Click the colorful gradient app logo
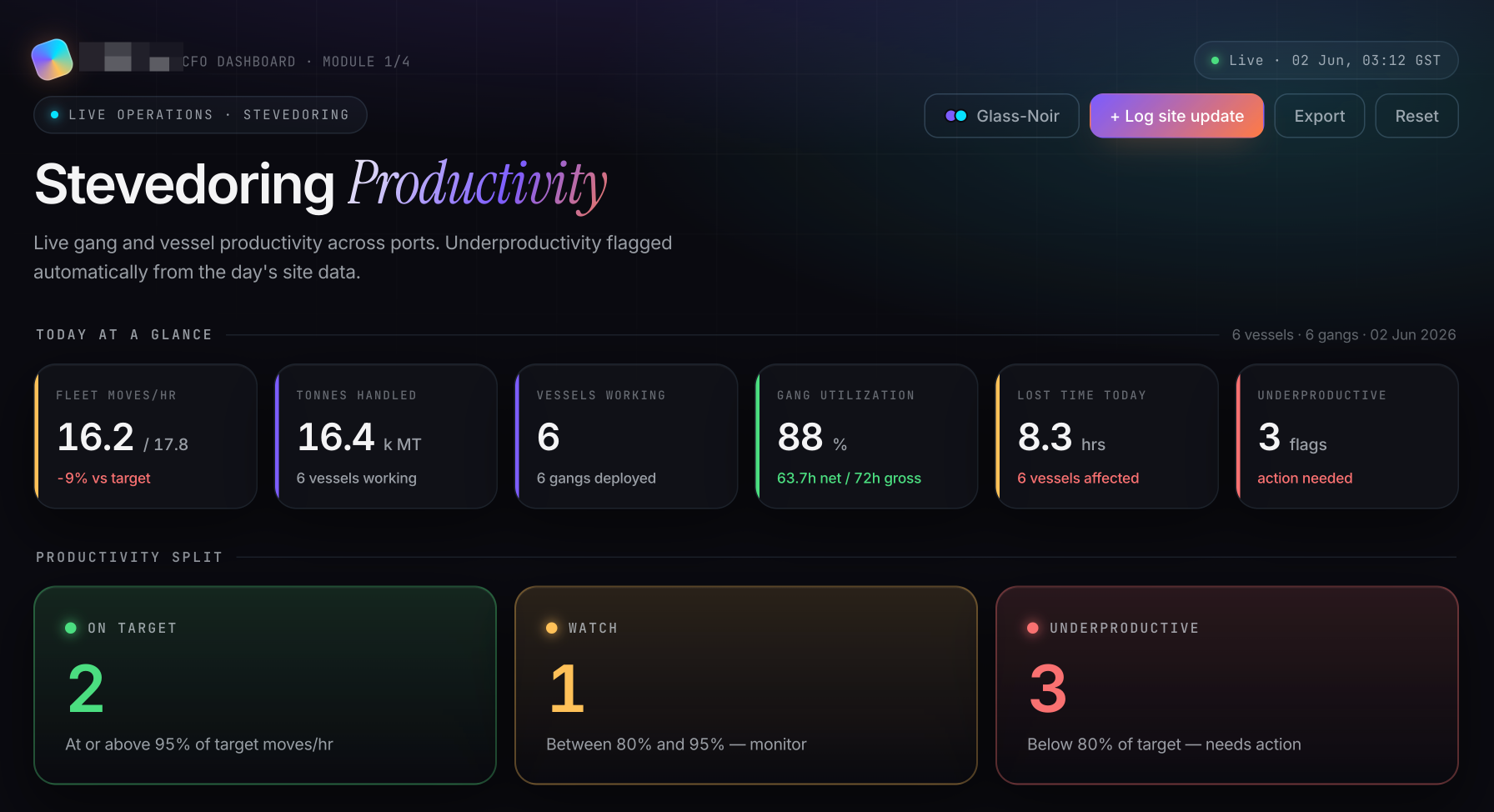1494x812 pixels. pyautogui.click(x=52, y=60)
